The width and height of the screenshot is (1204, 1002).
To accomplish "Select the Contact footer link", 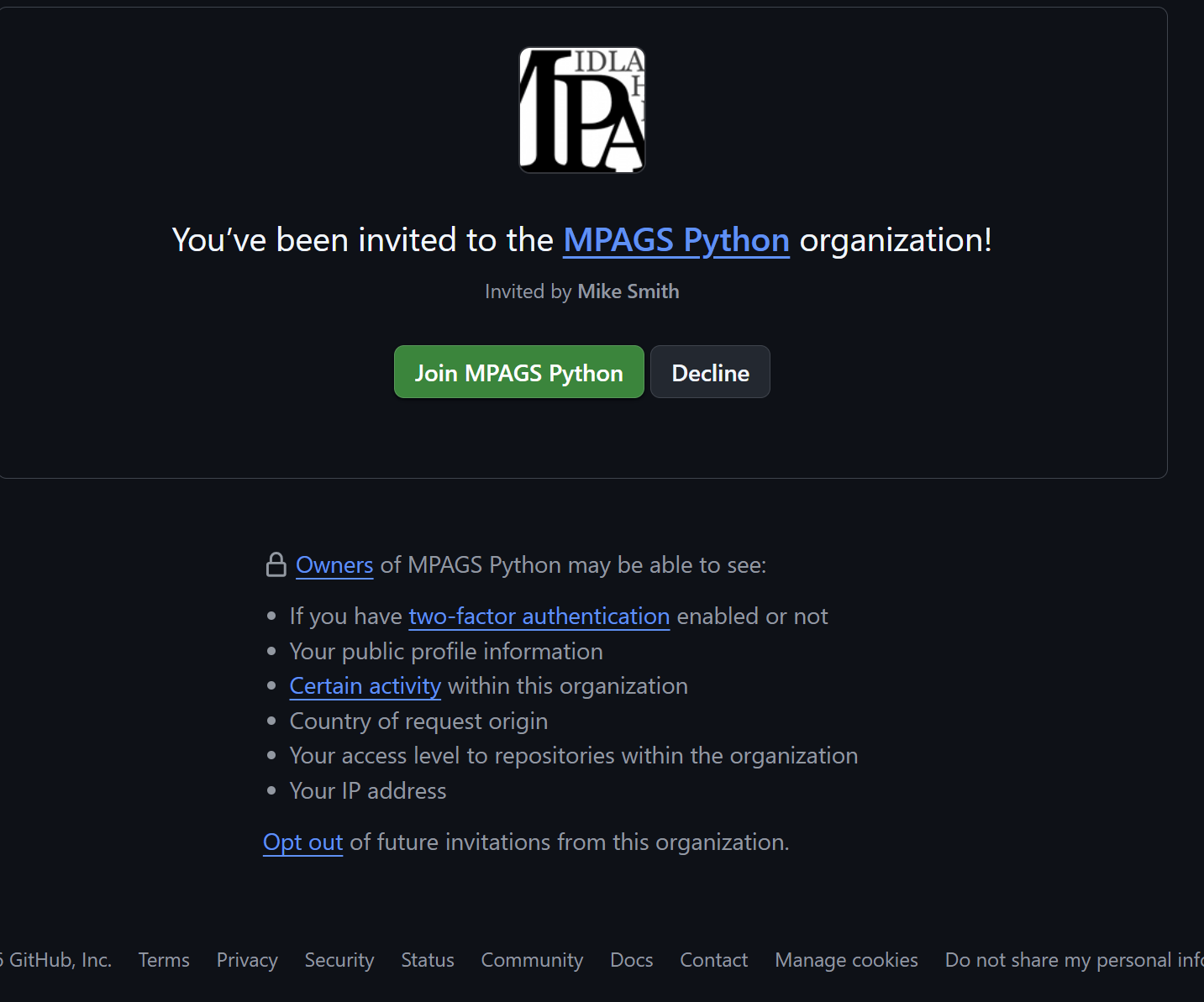I will [713, 960].
